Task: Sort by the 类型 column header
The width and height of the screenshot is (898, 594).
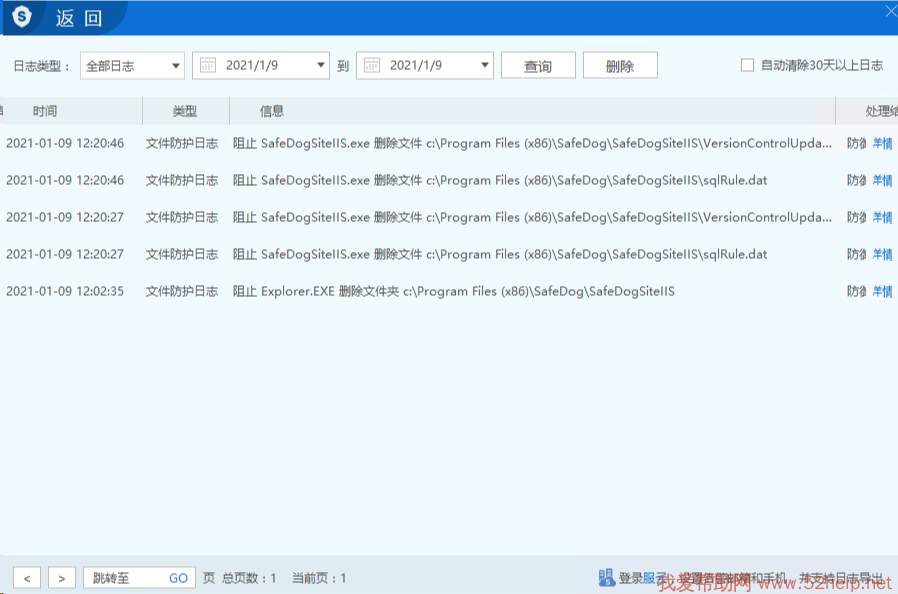Action: click(x=185, y=111)
